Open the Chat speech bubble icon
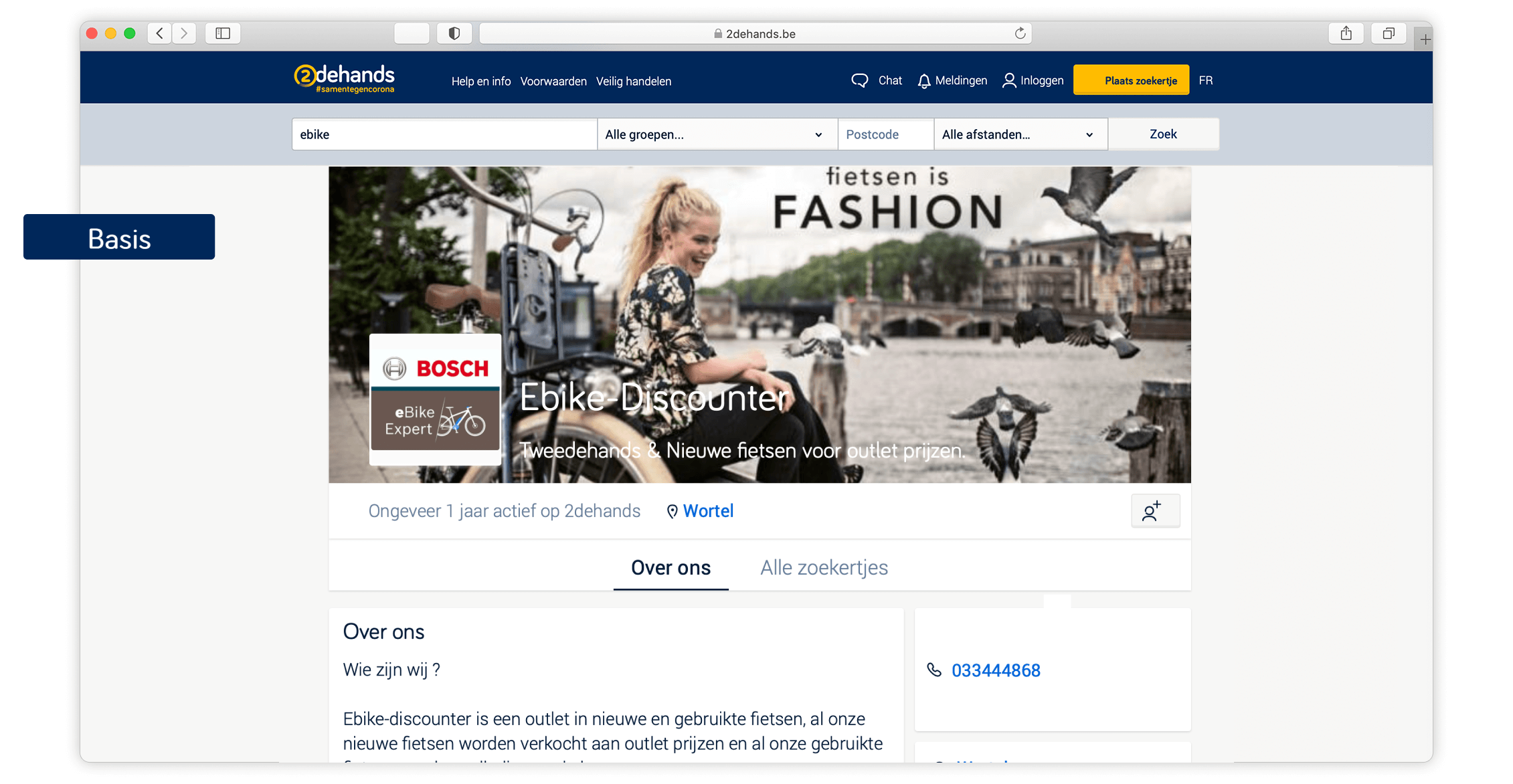Viewport: 1513px width, 784px height. point(860,81)
